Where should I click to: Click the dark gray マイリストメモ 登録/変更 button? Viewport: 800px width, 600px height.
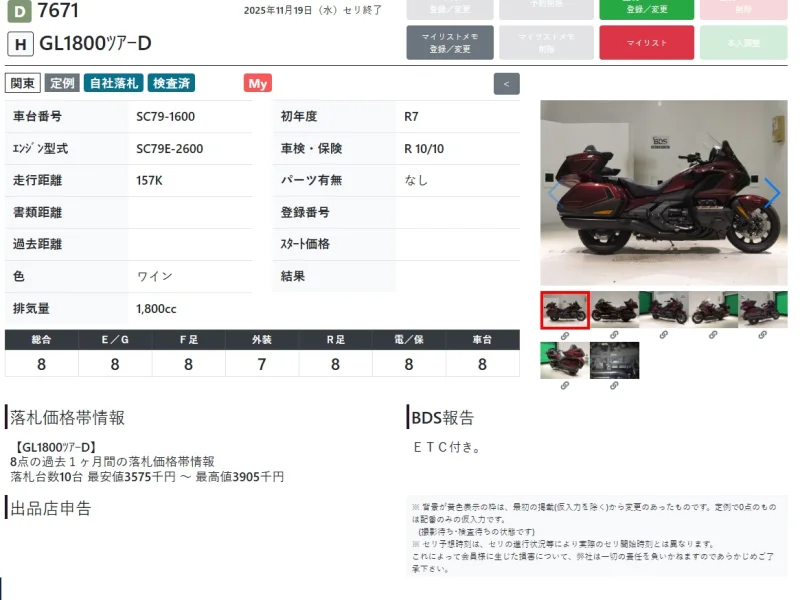(x=450, y=43)
